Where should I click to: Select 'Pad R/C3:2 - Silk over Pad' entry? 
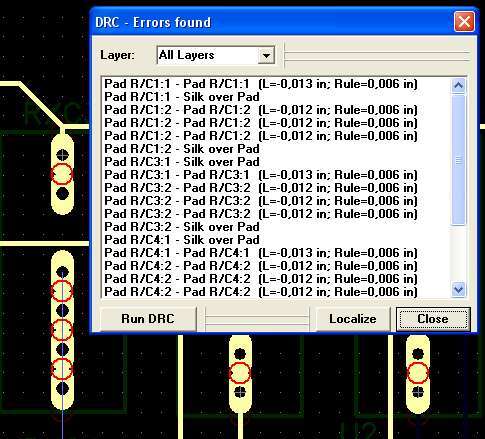[182, 227]
